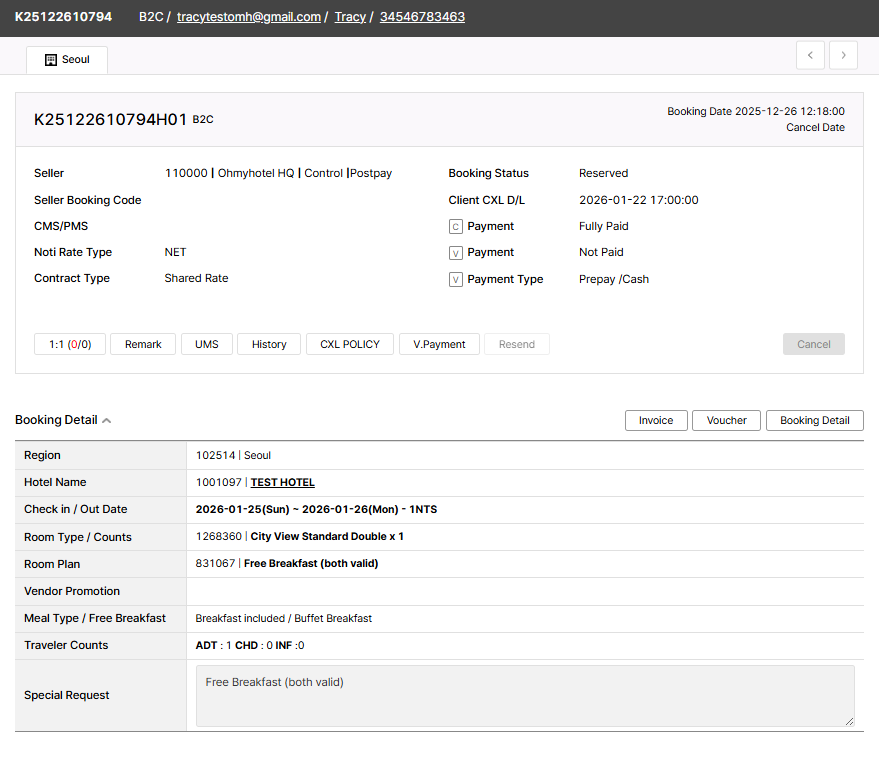
Task: Click the V.Payment button
Action: coord(439,344)
